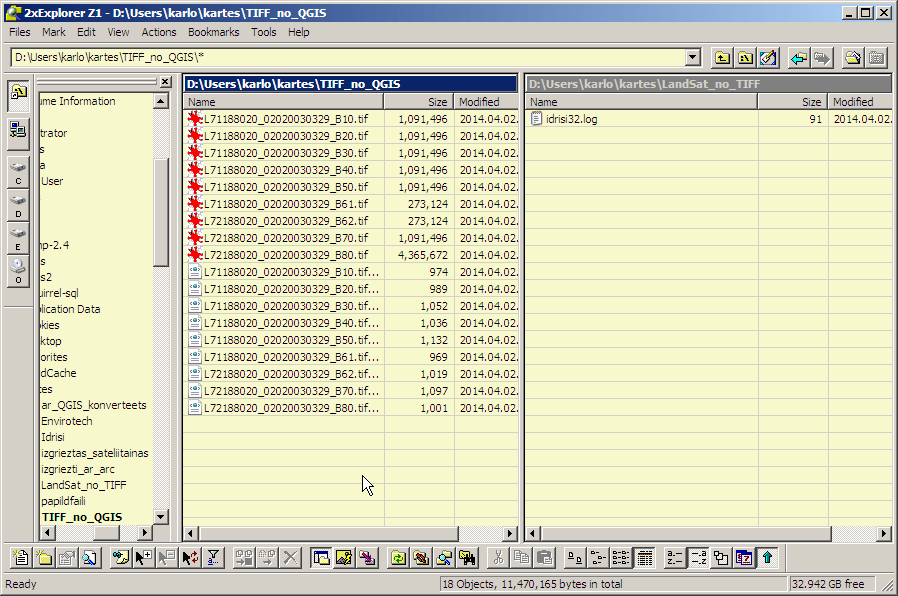
Task: Click the bookmarks open folder icon
Action: 853,58
